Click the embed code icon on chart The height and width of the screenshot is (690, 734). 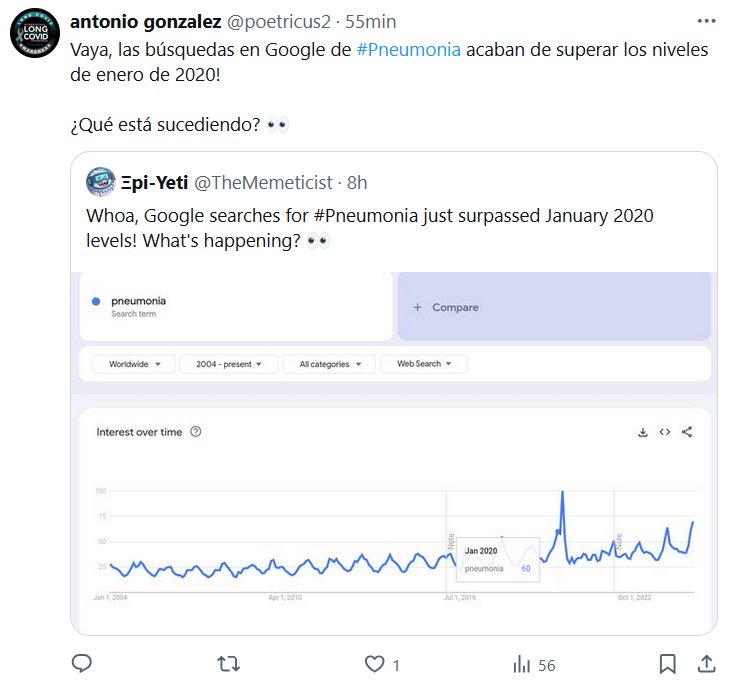665,432
